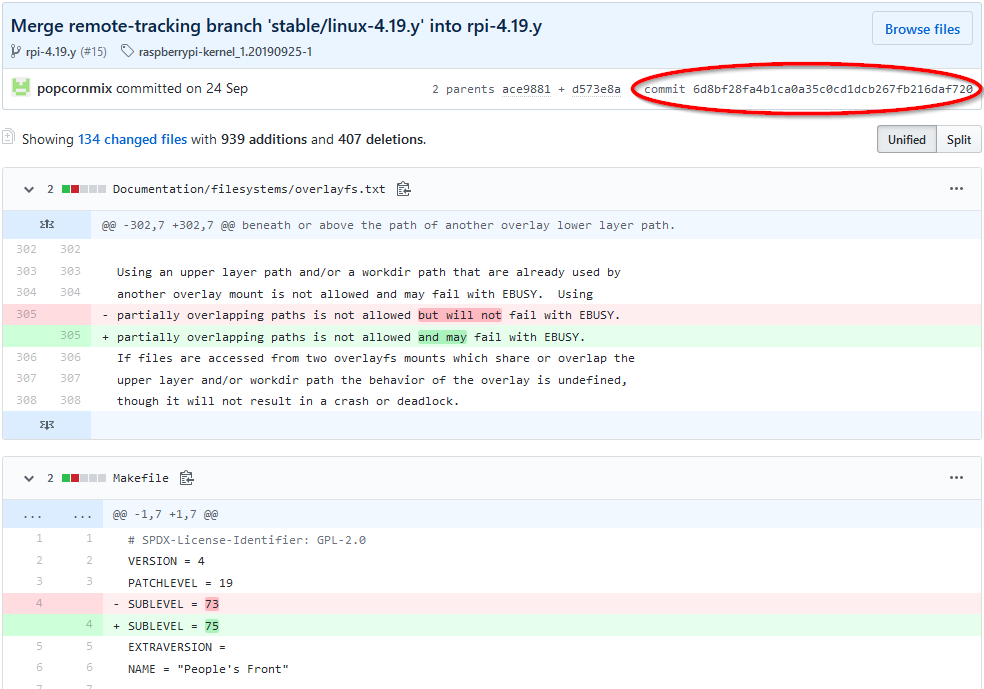Click the 407 deletions count
The width and height of the screenshot is (984, 689).
pyautogui.click(x=382, y=139)
